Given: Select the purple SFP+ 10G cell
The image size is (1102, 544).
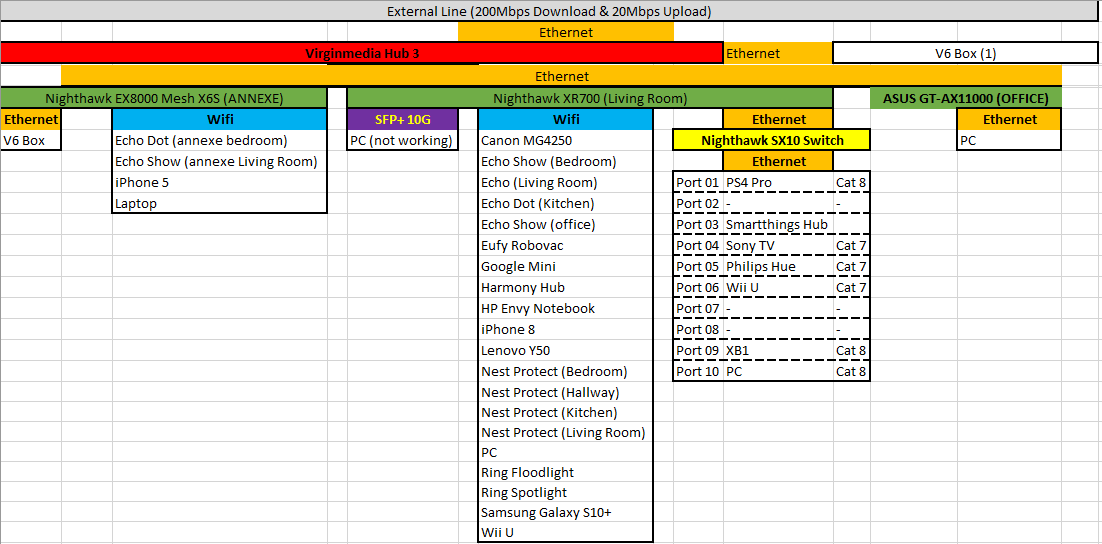Looking at the screenshot, I should click(x=403, y=119).
